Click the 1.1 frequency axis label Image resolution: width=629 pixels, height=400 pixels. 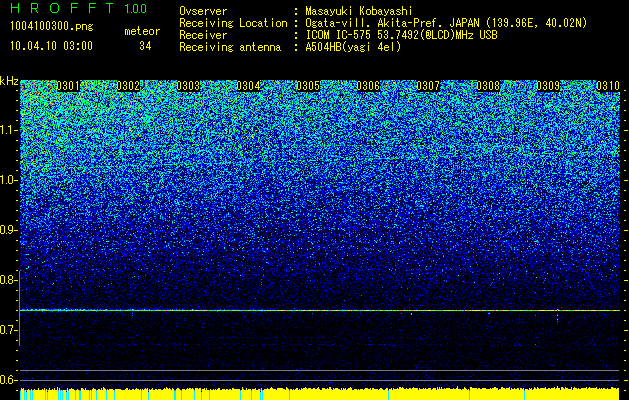pos(8,130)
